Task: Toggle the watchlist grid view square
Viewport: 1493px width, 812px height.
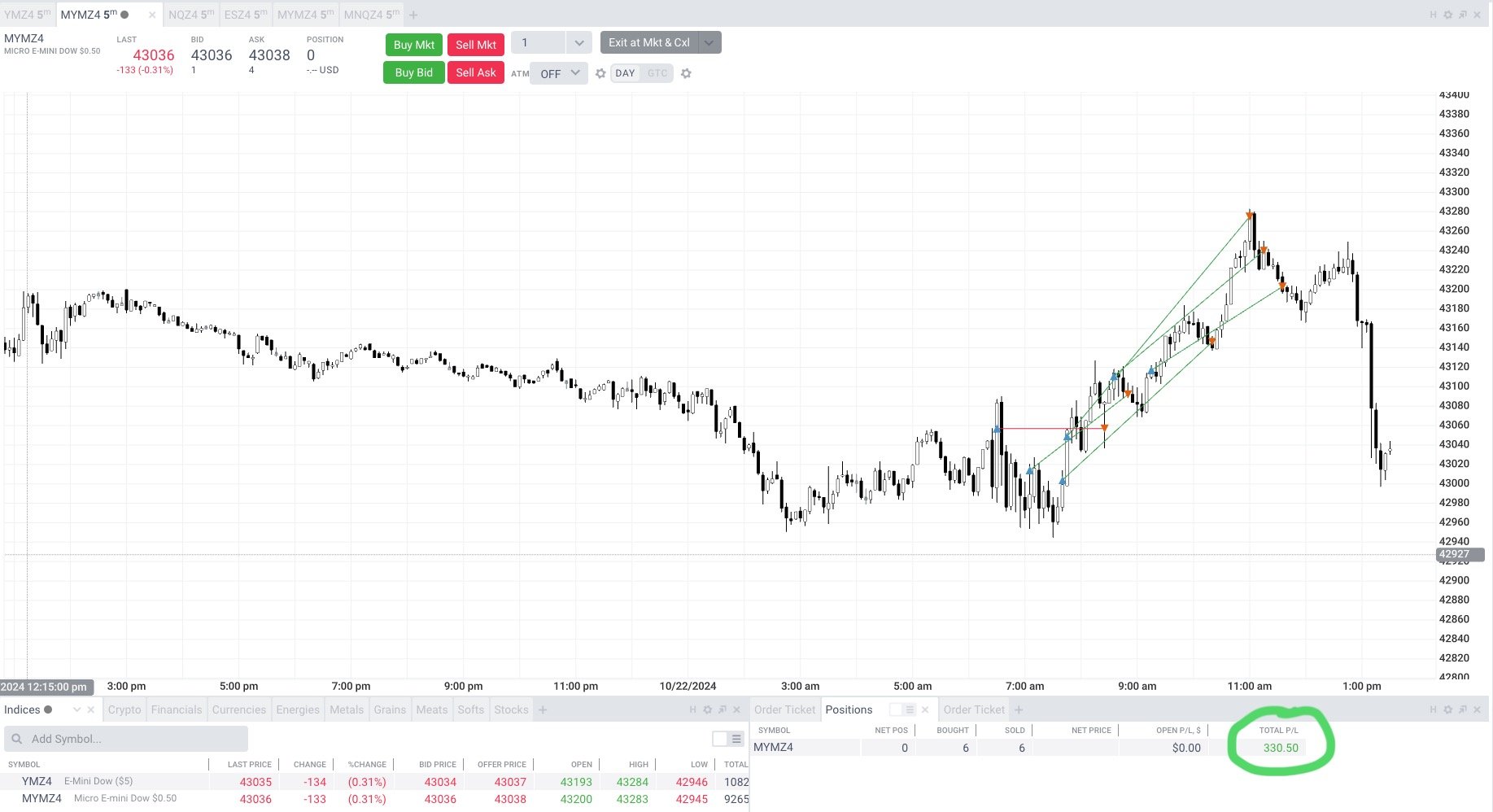Action: pyautogui.click(x=719, y=739)
